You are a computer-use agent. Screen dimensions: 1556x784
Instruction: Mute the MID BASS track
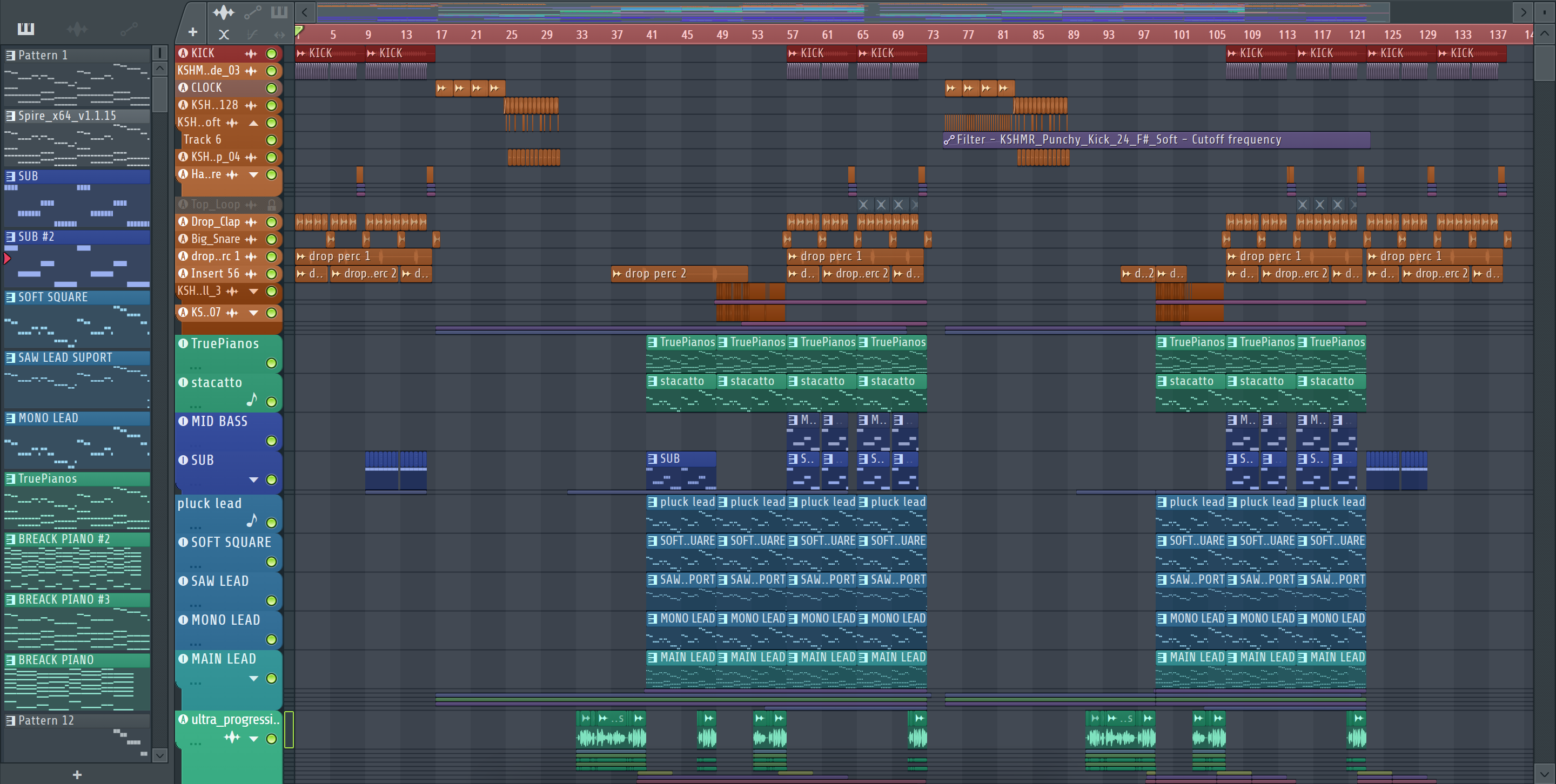(272, 441)
